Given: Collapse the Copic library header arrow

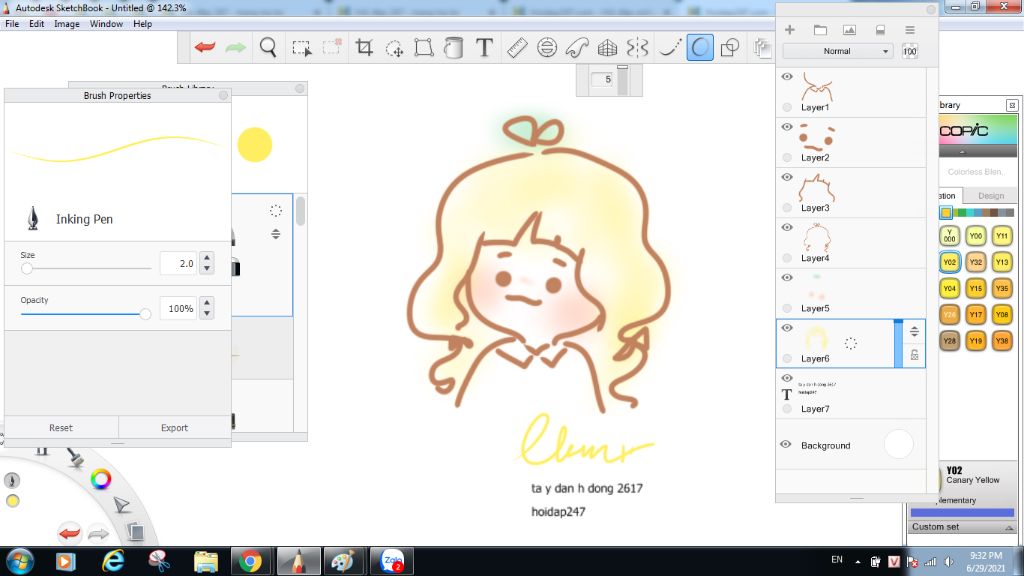Looking at the screenshot, I should click(x=962, y=152).
